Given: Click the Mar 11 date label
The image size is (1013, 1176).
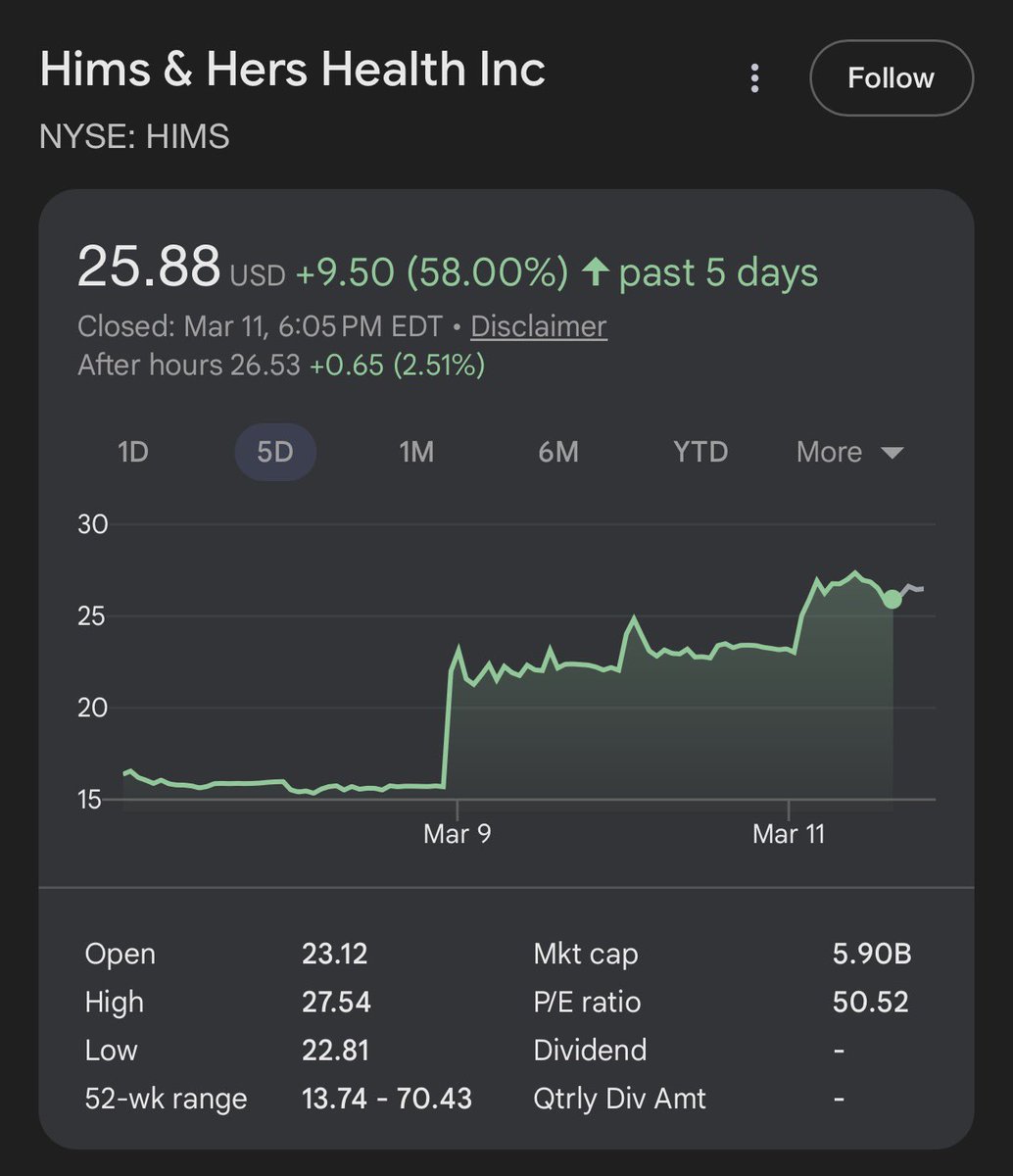Looking at the screenshot, I should click(789, 834).
